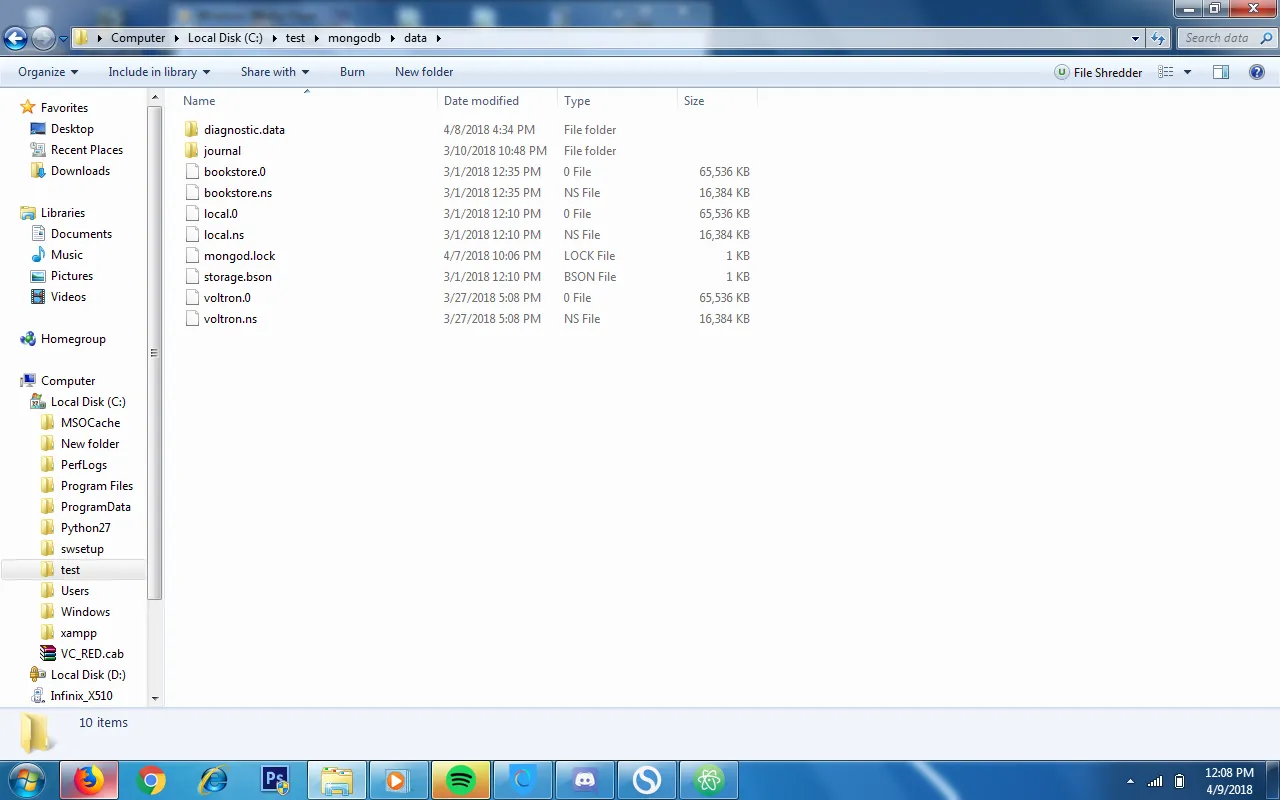Open Internet Explorer from the taskbar
The image size is (1280, 800).
pyautogui.click(x=213, y=780)
